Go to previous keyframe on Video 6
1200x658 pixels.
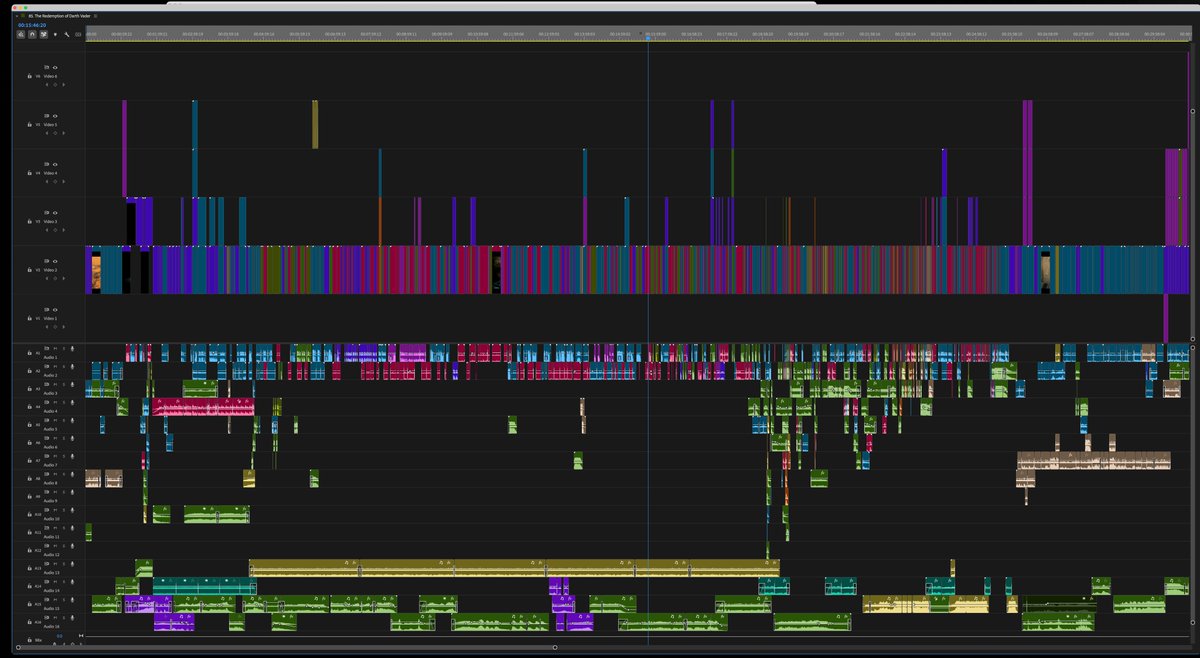pyautogui.click(x=47, y=85)
